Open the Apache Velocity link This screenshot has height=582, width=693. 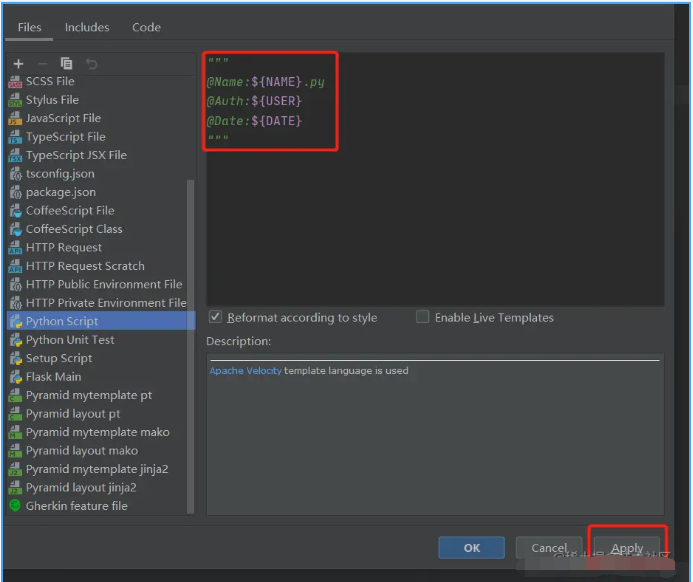(x=245, y=371)
